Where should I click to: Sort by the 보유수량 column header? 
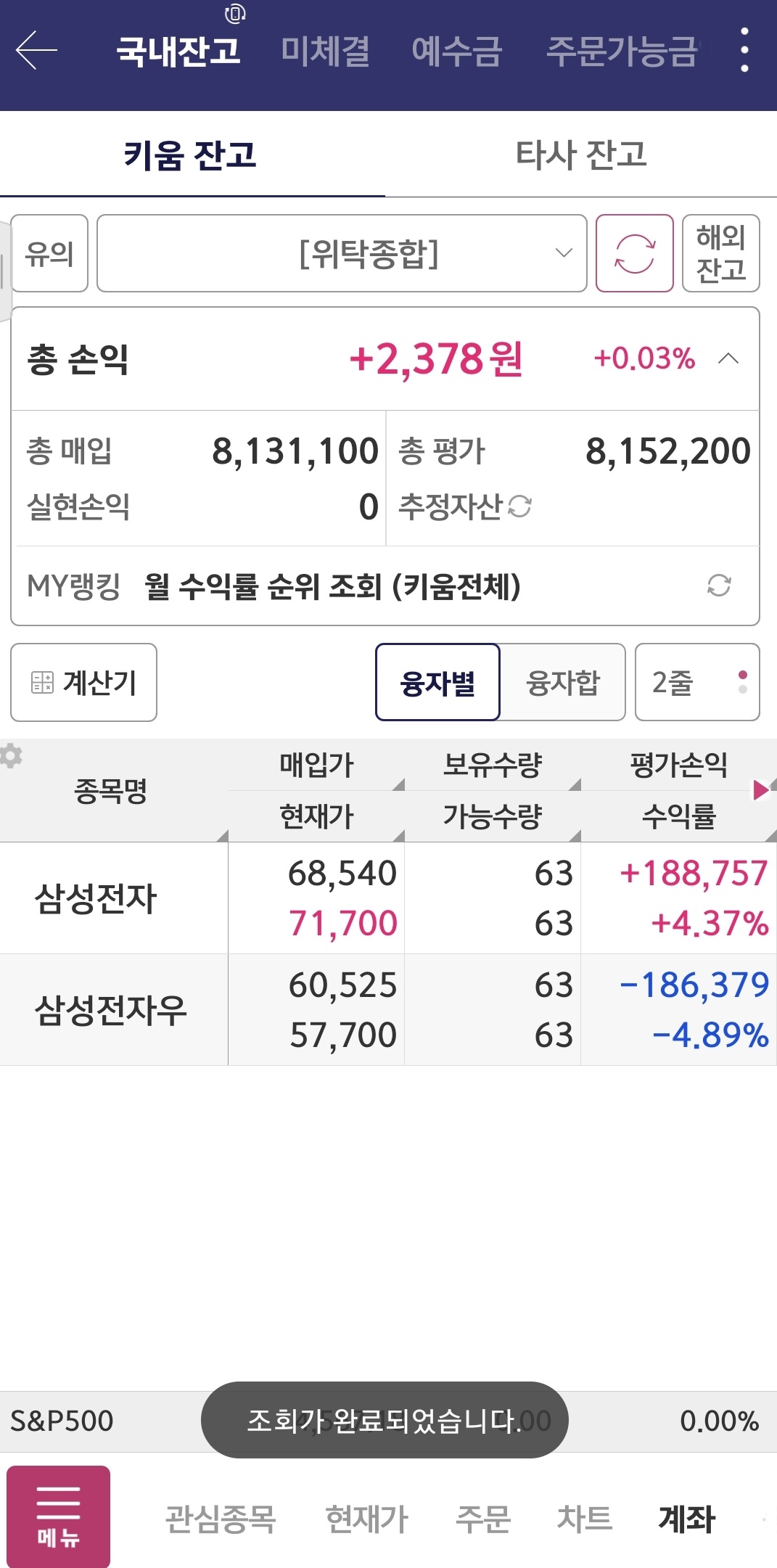coord(493,765)
